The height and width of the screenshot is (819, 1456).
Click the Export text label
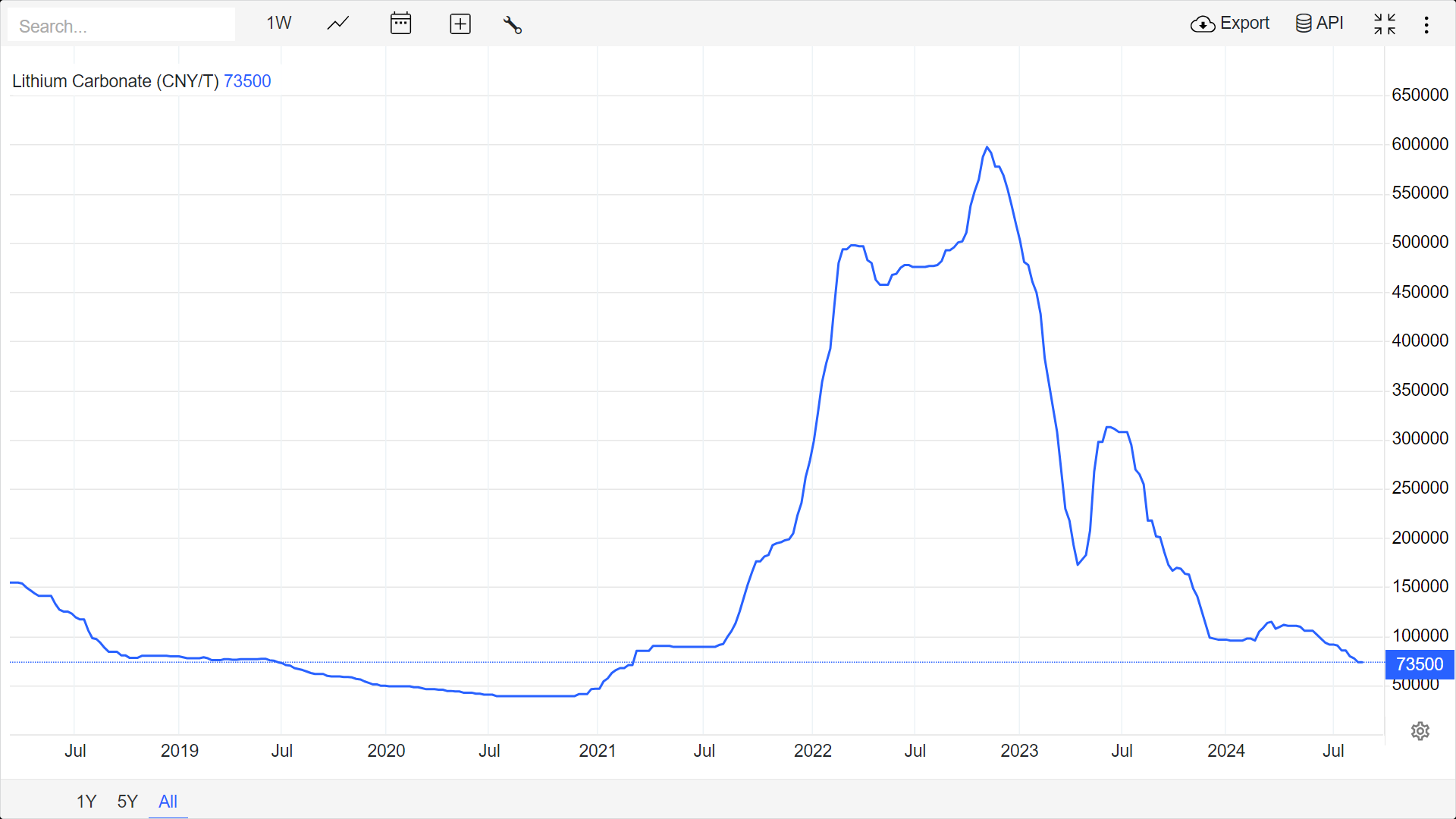(1244, 24)
